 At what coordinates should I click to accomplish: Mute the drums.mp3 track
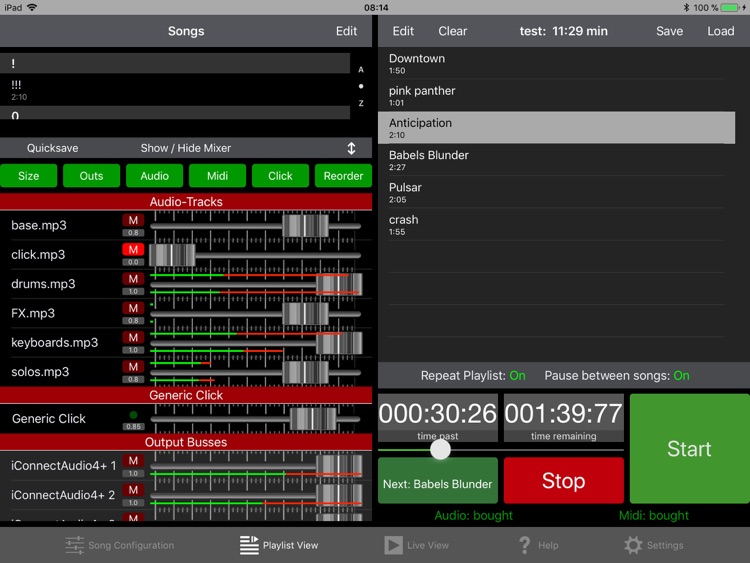pyautogui.click(x=133, y=278)
